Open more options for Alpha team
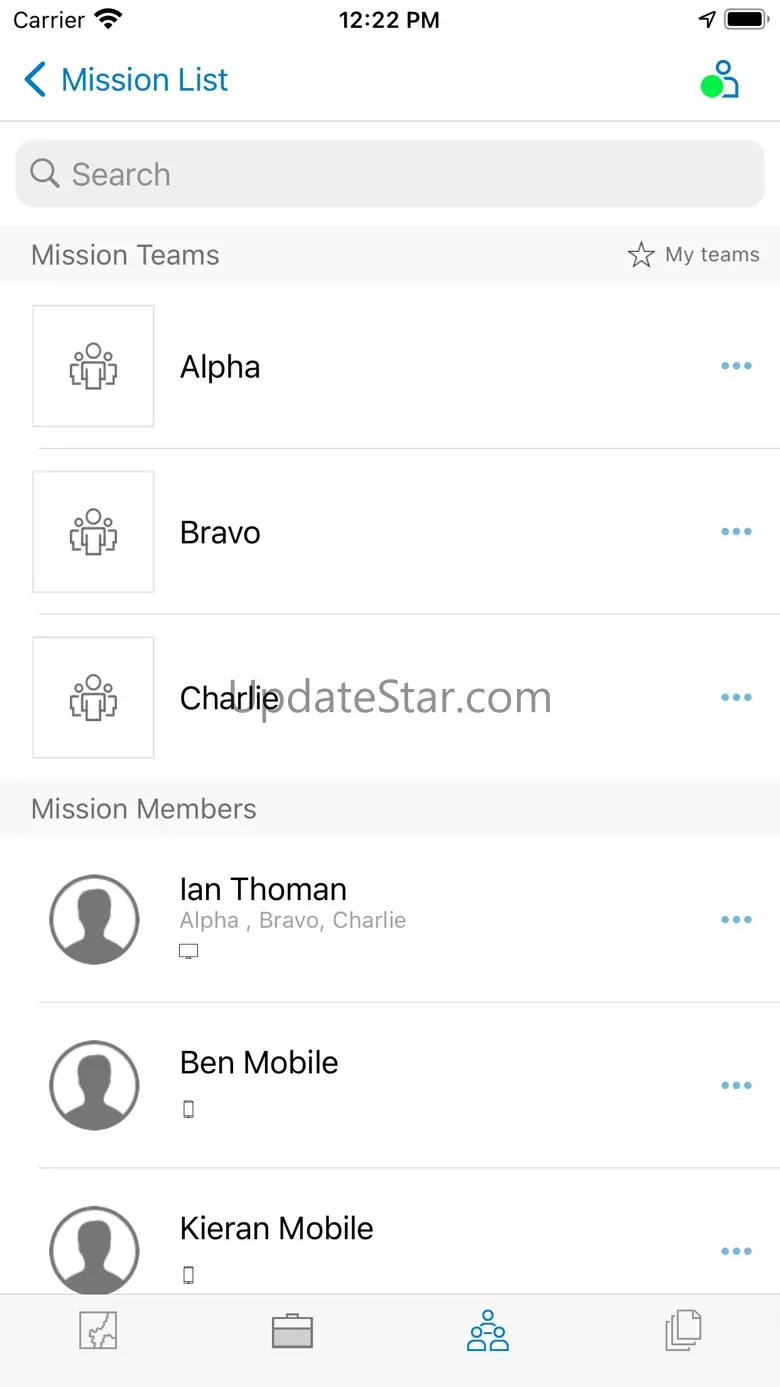The height and width of the screenshot is (1387, 780). pyautogui.click(x=736, y=366)
